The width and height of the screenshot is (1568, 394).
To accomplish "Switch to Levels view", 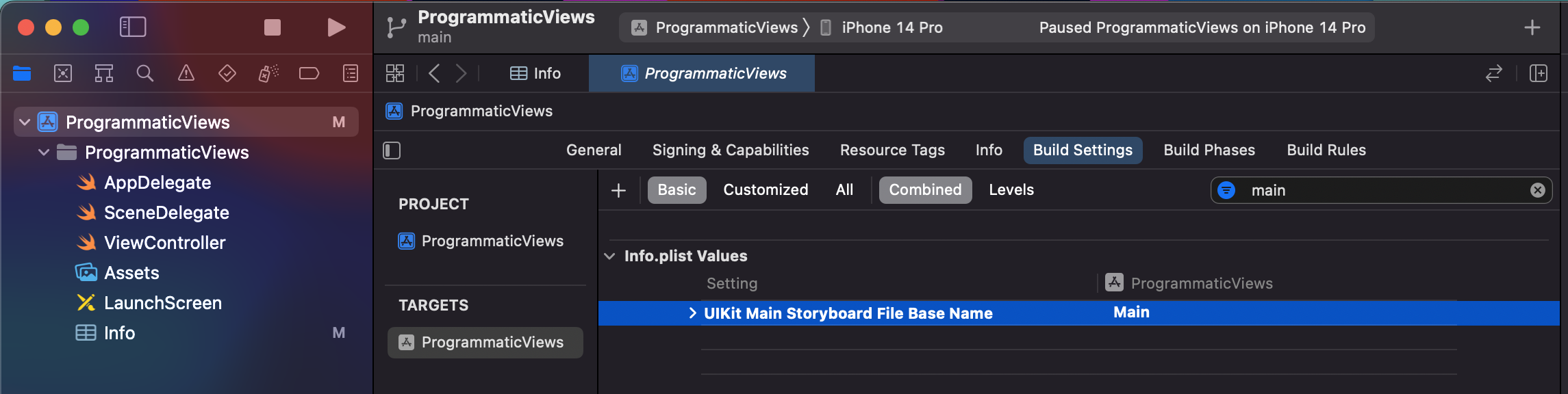I will click(x=1011, y=190).
